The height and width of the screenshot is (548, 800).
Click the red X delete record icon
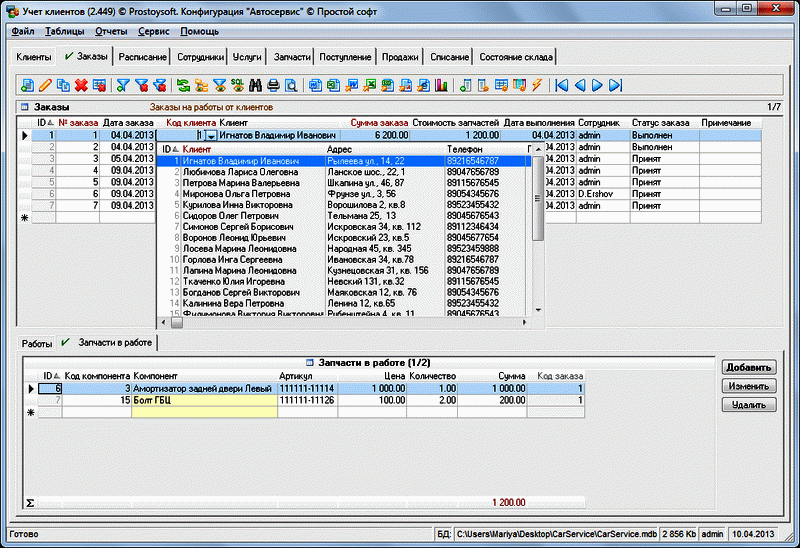(x=81, y=85)
